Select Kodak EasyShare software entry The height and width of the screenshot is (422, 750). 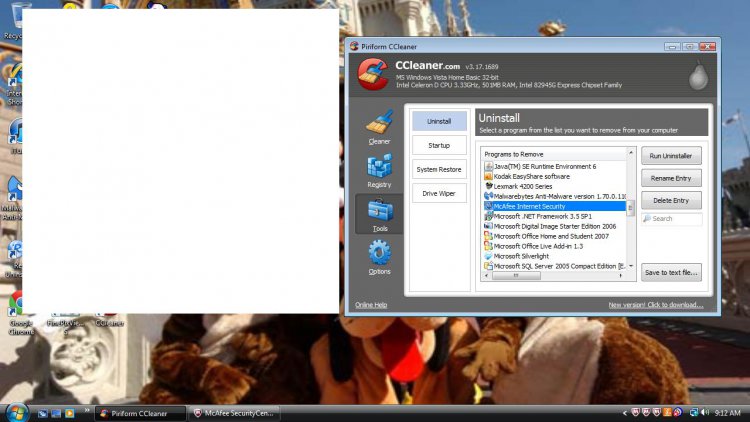(x=554, y=177)
